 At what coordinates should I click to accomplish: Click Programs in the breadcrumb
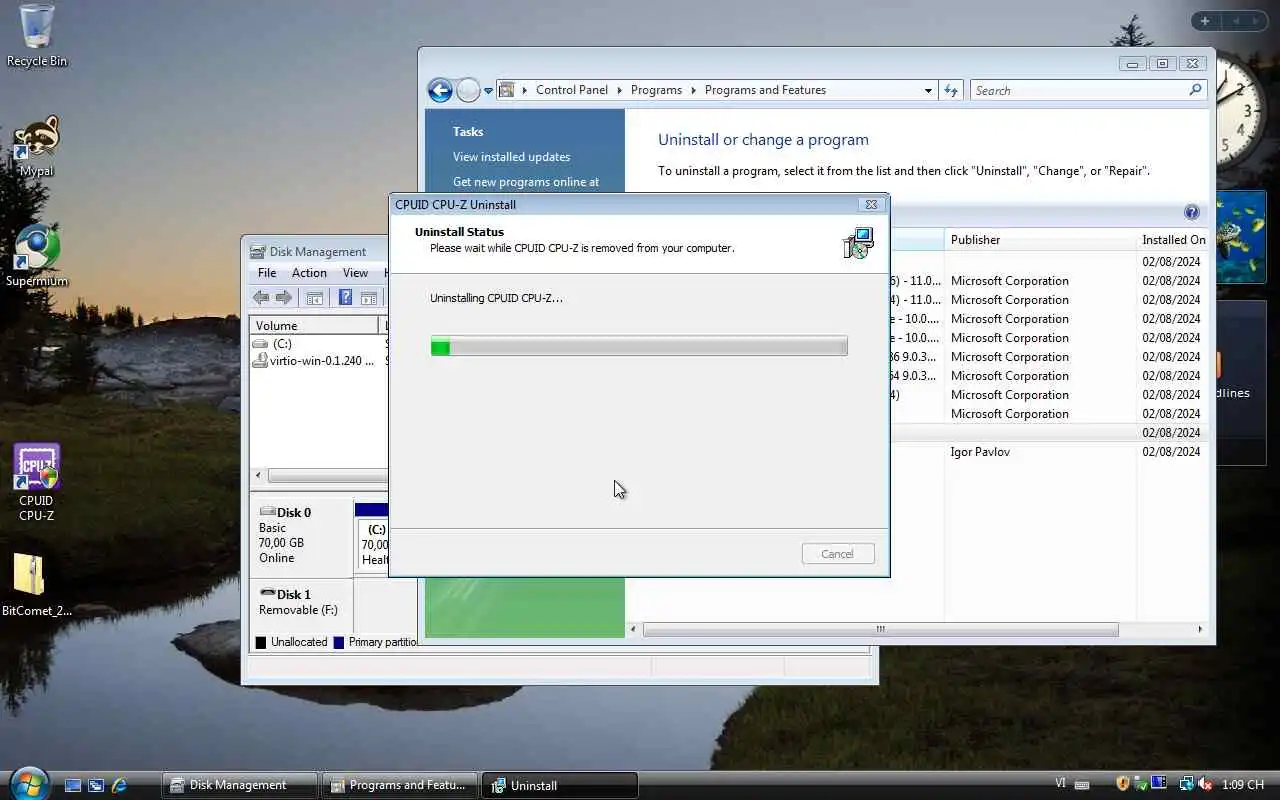click(656, 90)
